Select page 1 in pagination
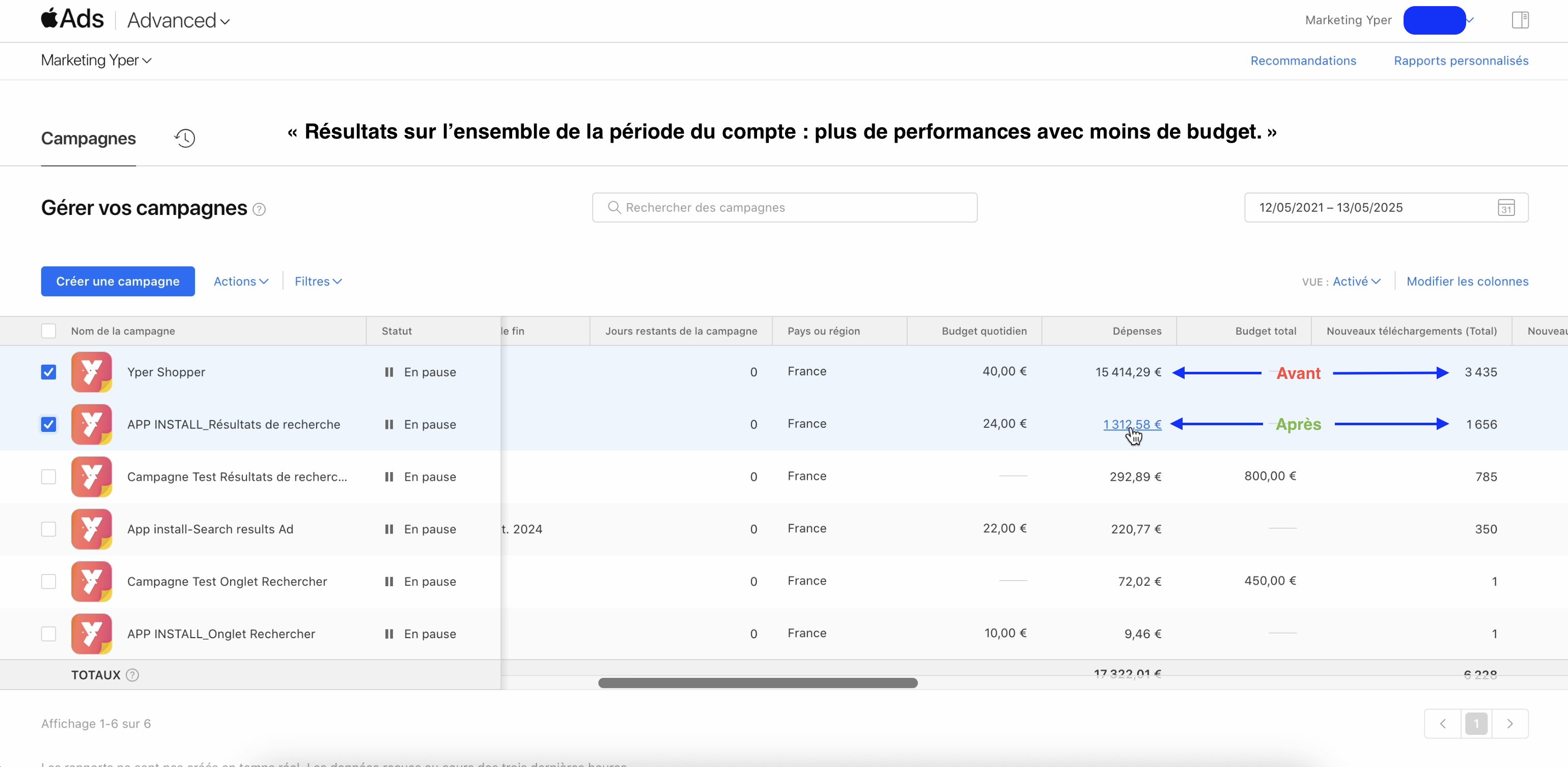Image resolution: width=1568 pixels, height=767 pixels. tap(1476, 724)
